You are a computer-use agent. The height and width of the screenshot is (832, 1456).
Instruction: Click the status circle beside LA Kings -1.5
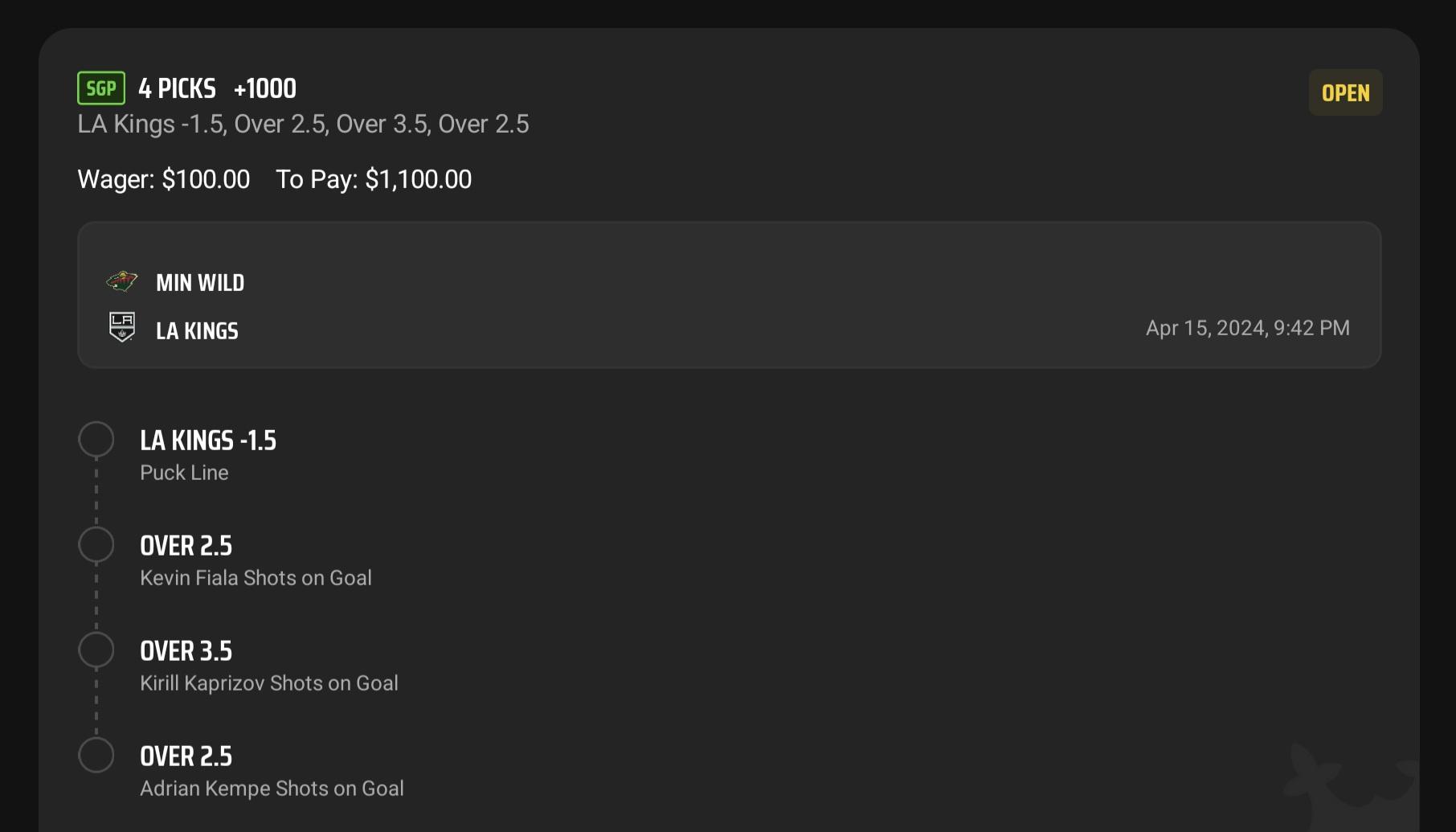(x=96, y=440)
